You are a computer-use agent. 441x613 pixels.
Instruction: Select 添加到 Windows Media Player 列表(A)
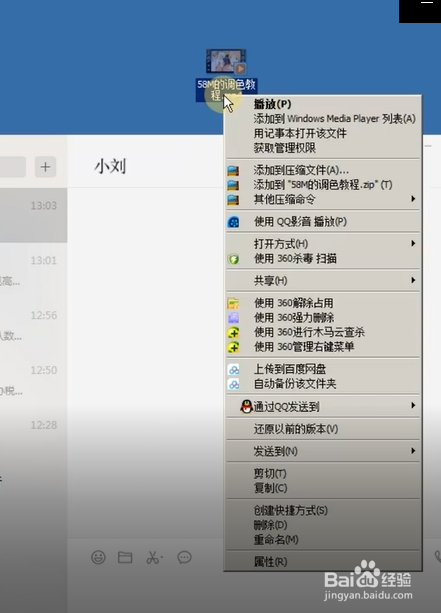(x=323, y=118)
